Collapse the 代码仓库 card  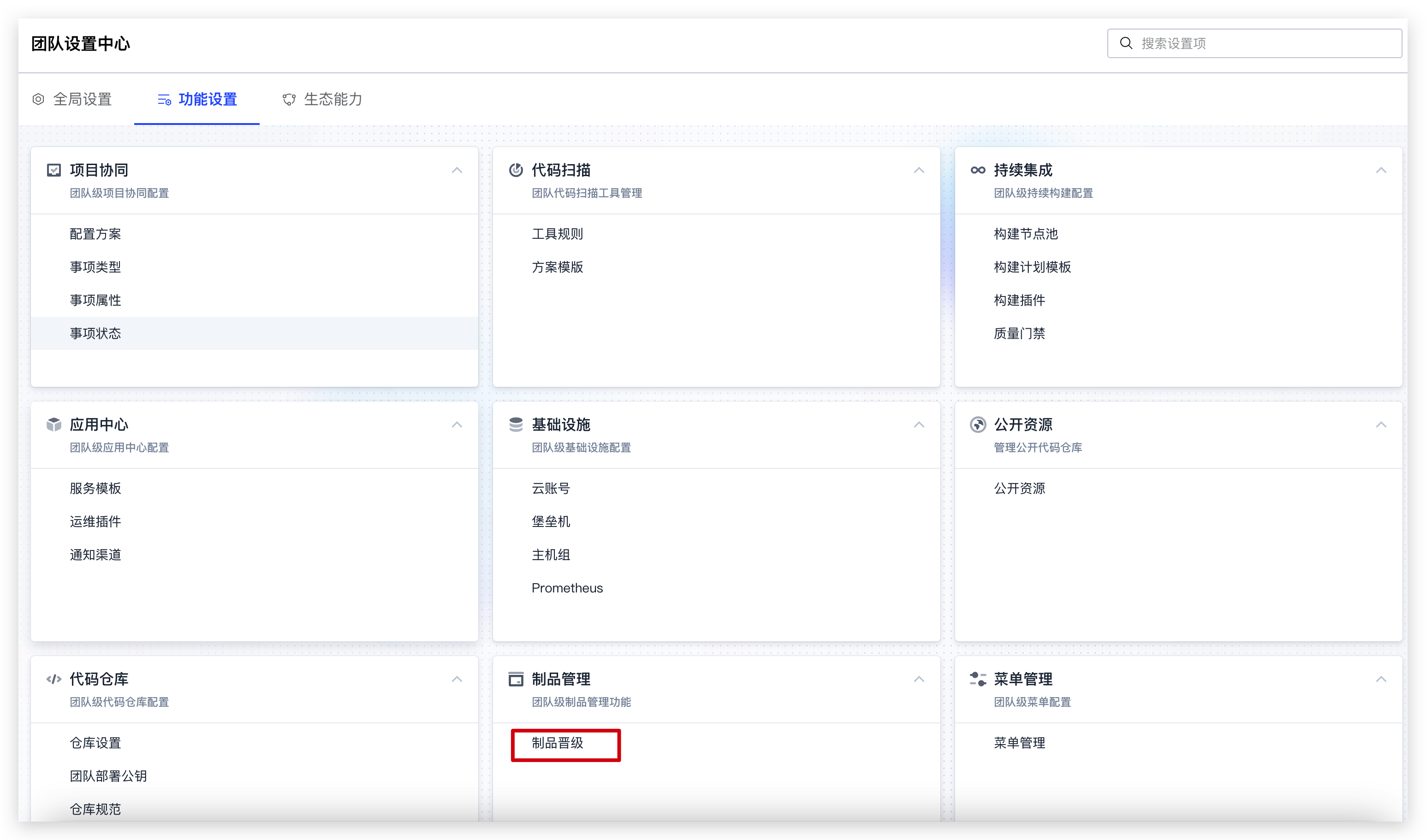click(457, 679)
